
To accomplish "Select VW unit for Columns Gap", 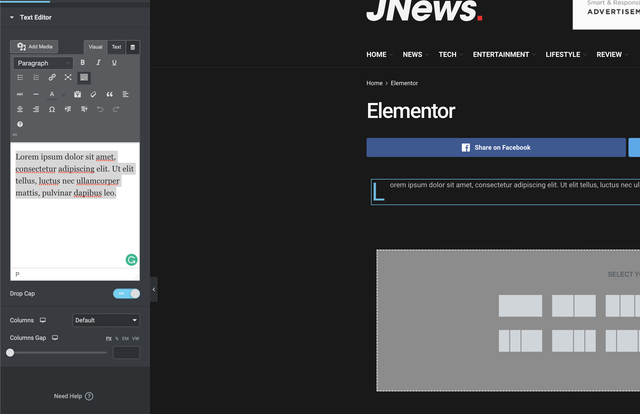I will pyautogui.click(x=136, y=338).
